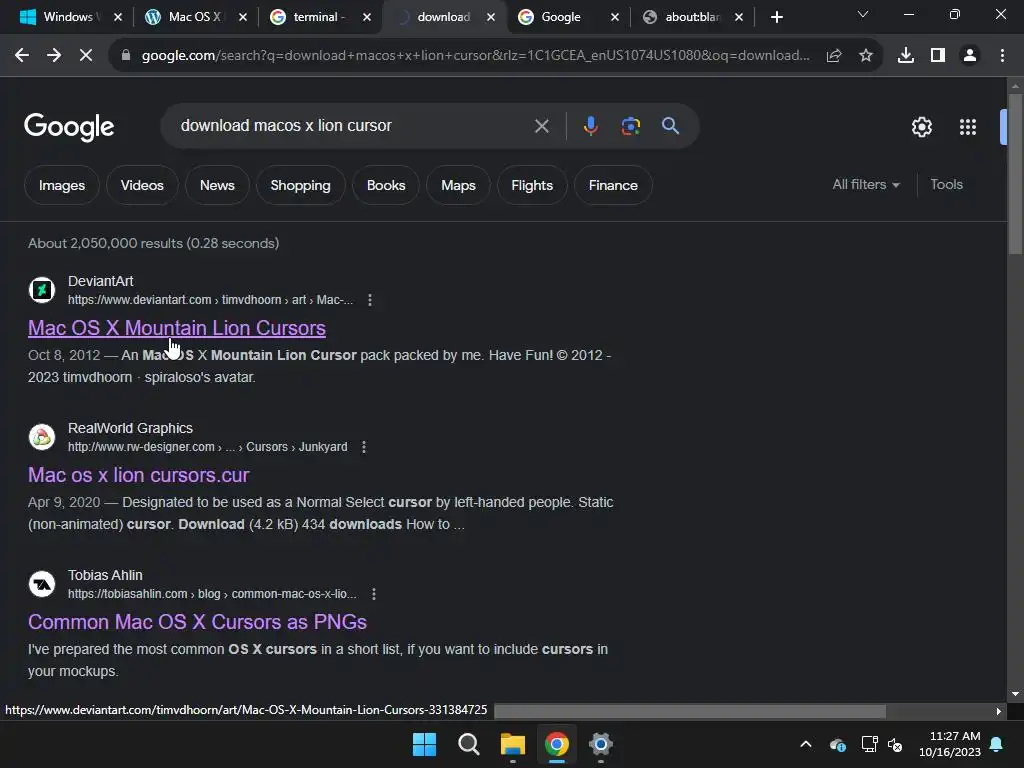This screenshot has width=1024, height=768.
Task: Open the cloud sync tray icon
Action: (838, 744)
